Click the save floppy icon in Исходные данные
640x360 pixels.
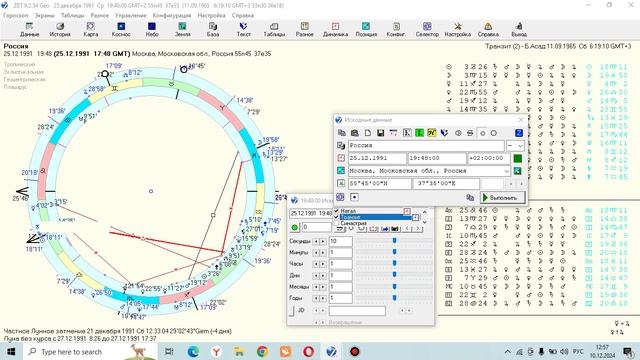(x=380, y=133)
